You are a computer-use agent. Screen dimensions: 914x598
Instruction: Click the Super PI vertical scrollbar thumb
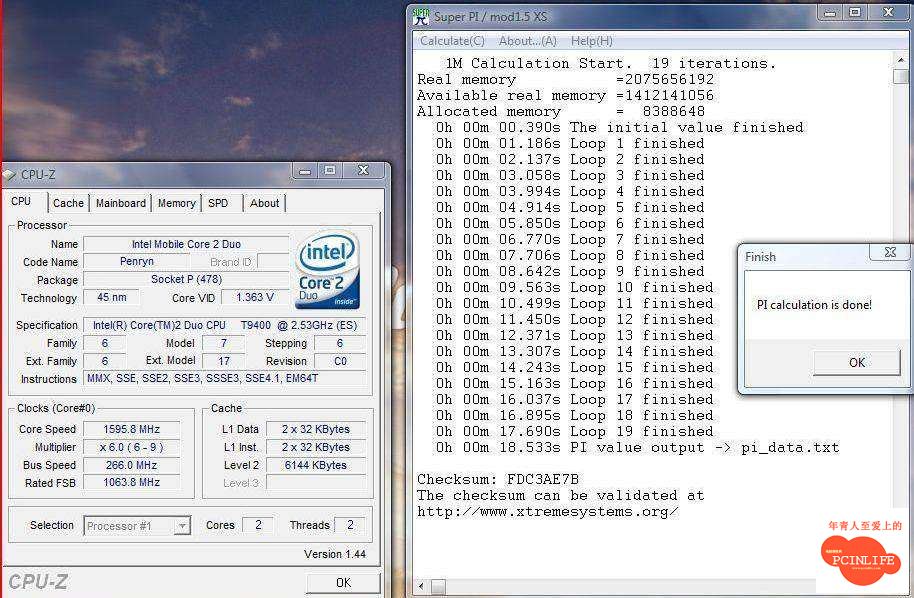tap(900, 76)
